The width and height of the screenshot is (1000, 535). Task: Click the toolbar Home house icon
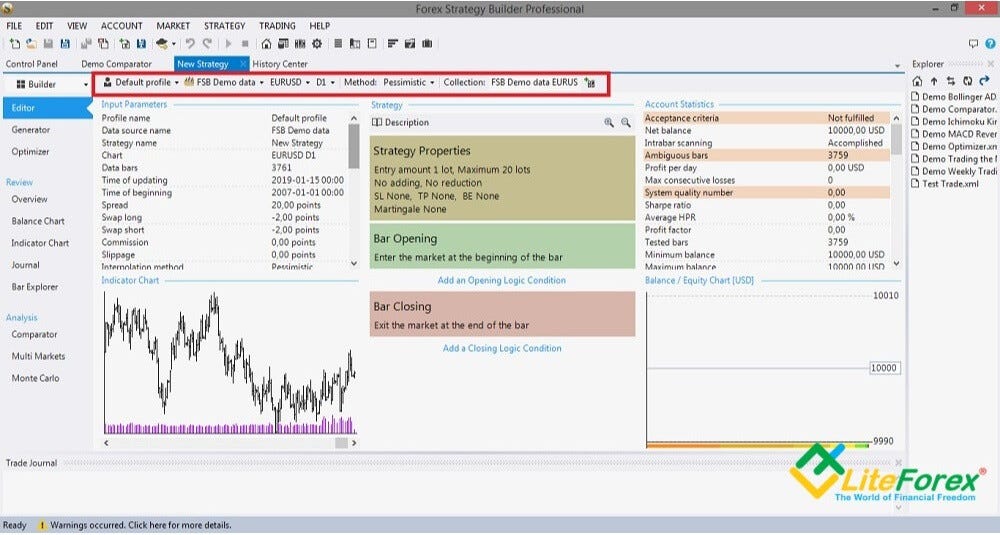point(267,44)
